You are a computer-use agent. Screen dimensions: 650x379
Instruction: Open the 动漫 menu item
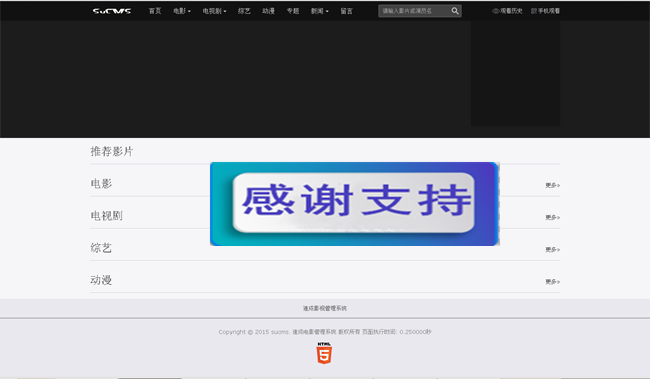269,11
